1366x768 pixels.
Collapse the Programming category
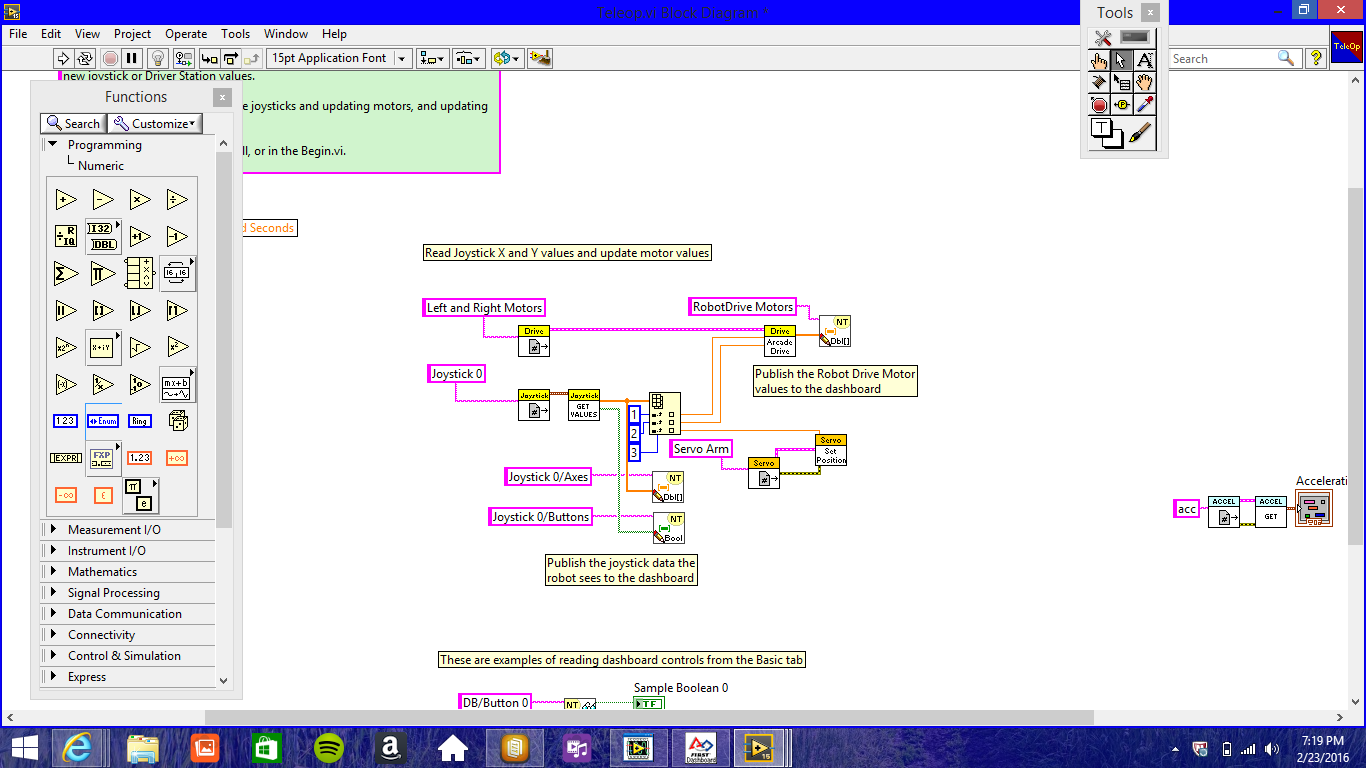coord(53,145)
